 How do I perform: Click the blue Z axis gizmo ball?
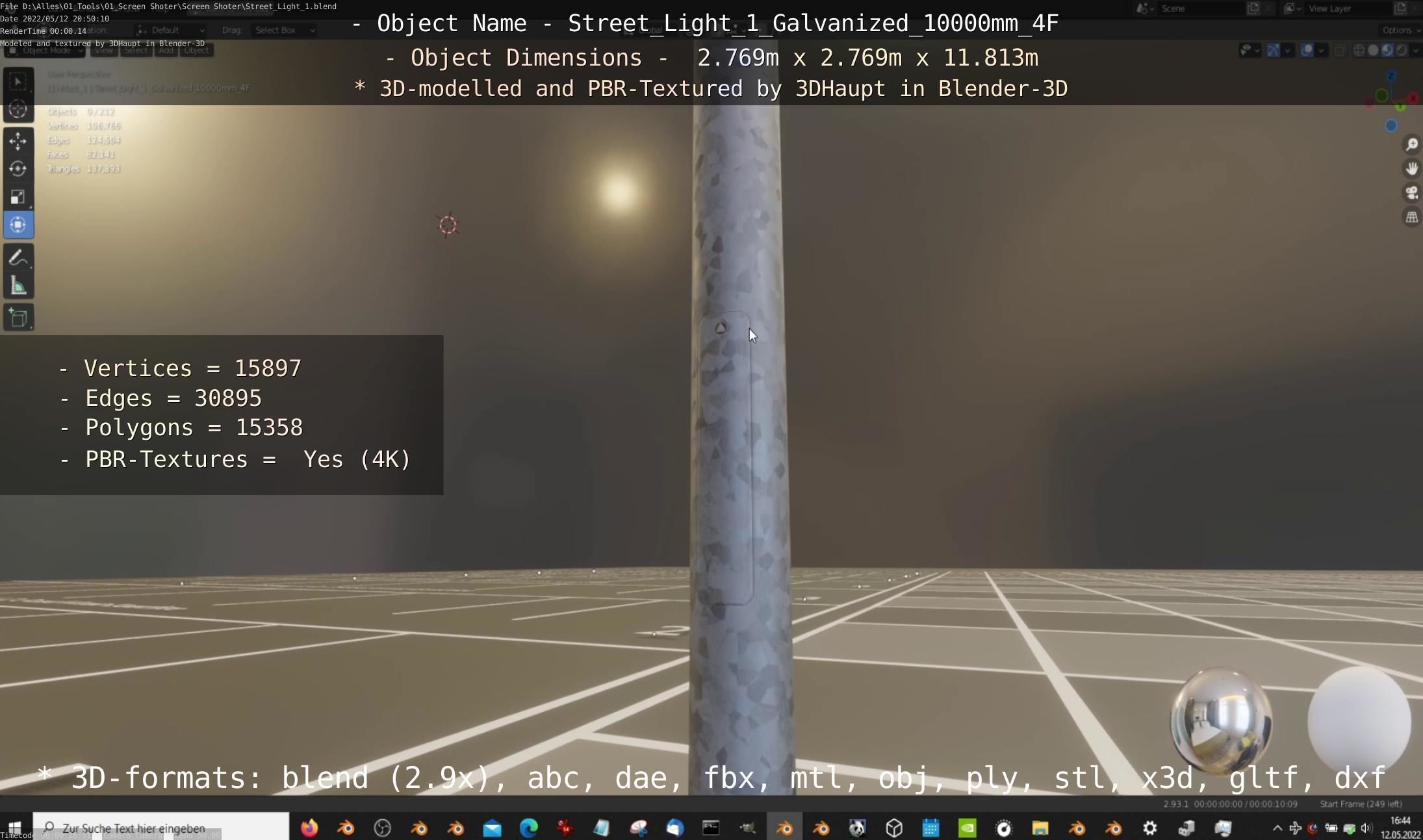1391,76
